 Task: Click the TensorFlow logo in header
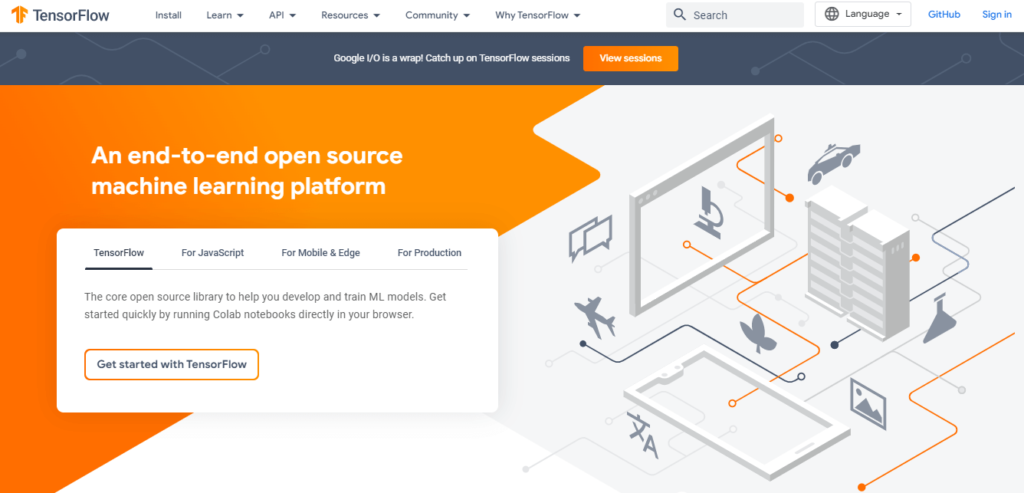pos(60,14)
